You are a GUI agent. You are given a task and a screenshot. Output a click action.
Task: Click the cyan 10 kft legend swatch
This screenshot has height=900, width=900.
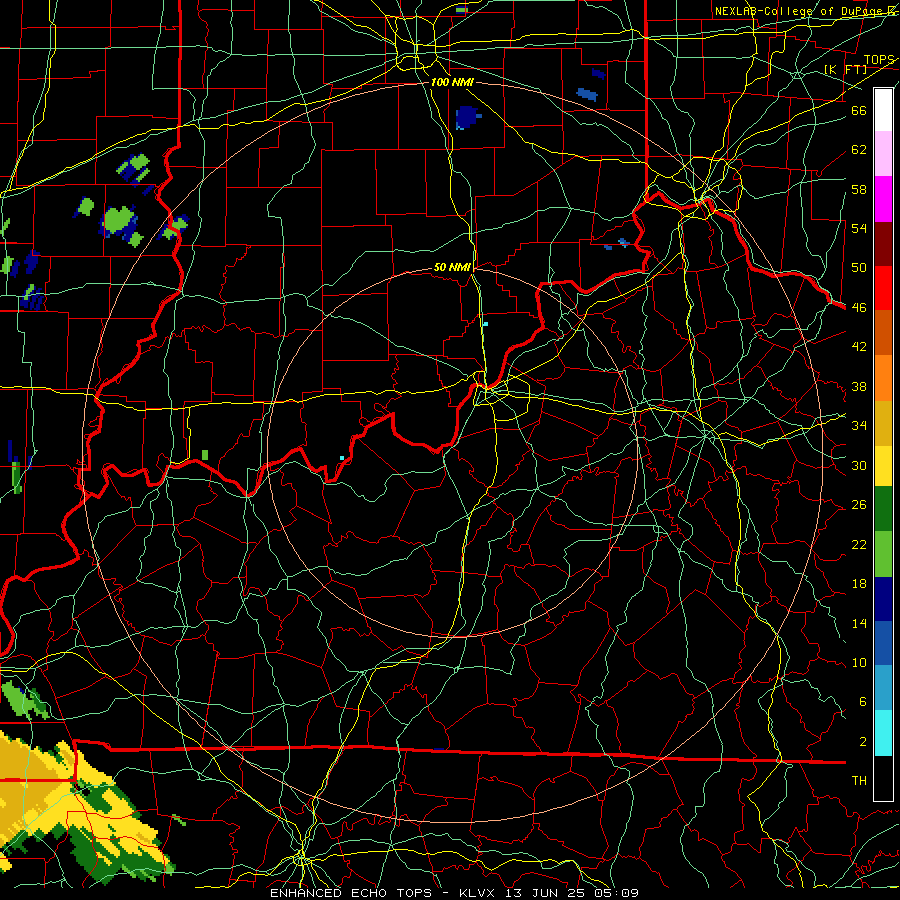click(x=883, y=733)
